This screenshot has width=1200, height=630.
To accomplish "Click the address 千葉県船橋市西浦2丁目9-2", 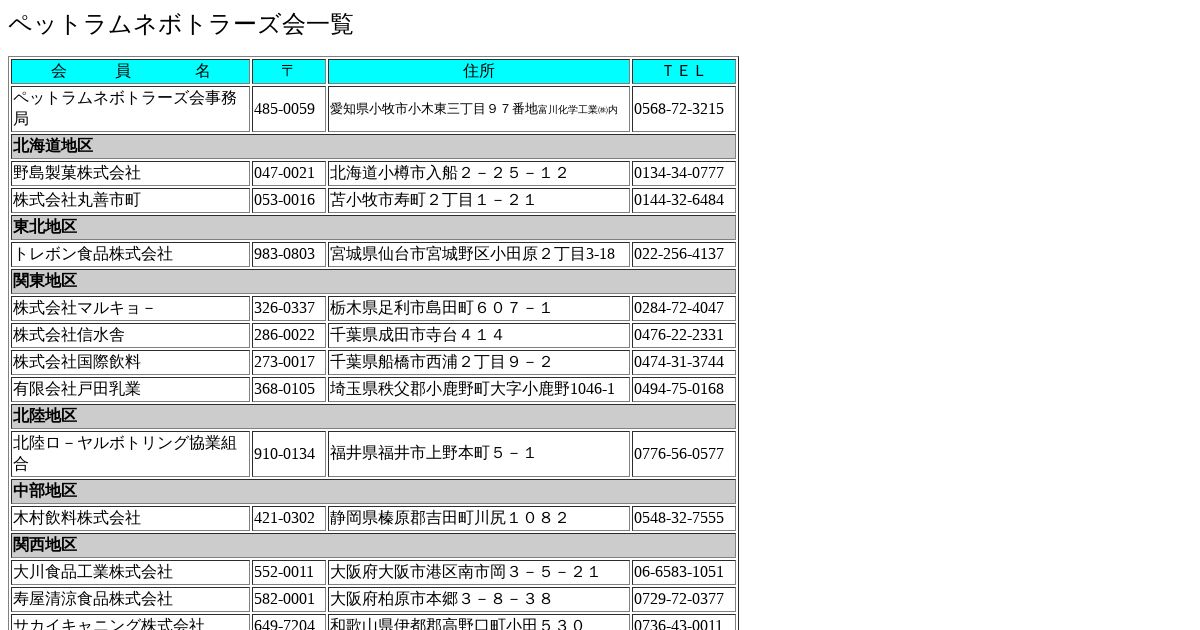I will tap(441, 362).
